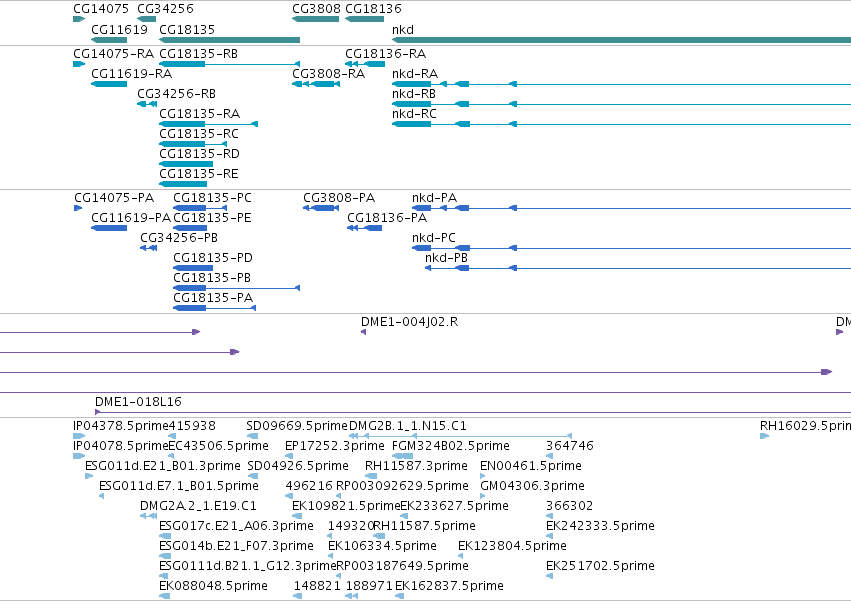Select EST EK242333.5prime
The image size is (851, 601).
600,527
